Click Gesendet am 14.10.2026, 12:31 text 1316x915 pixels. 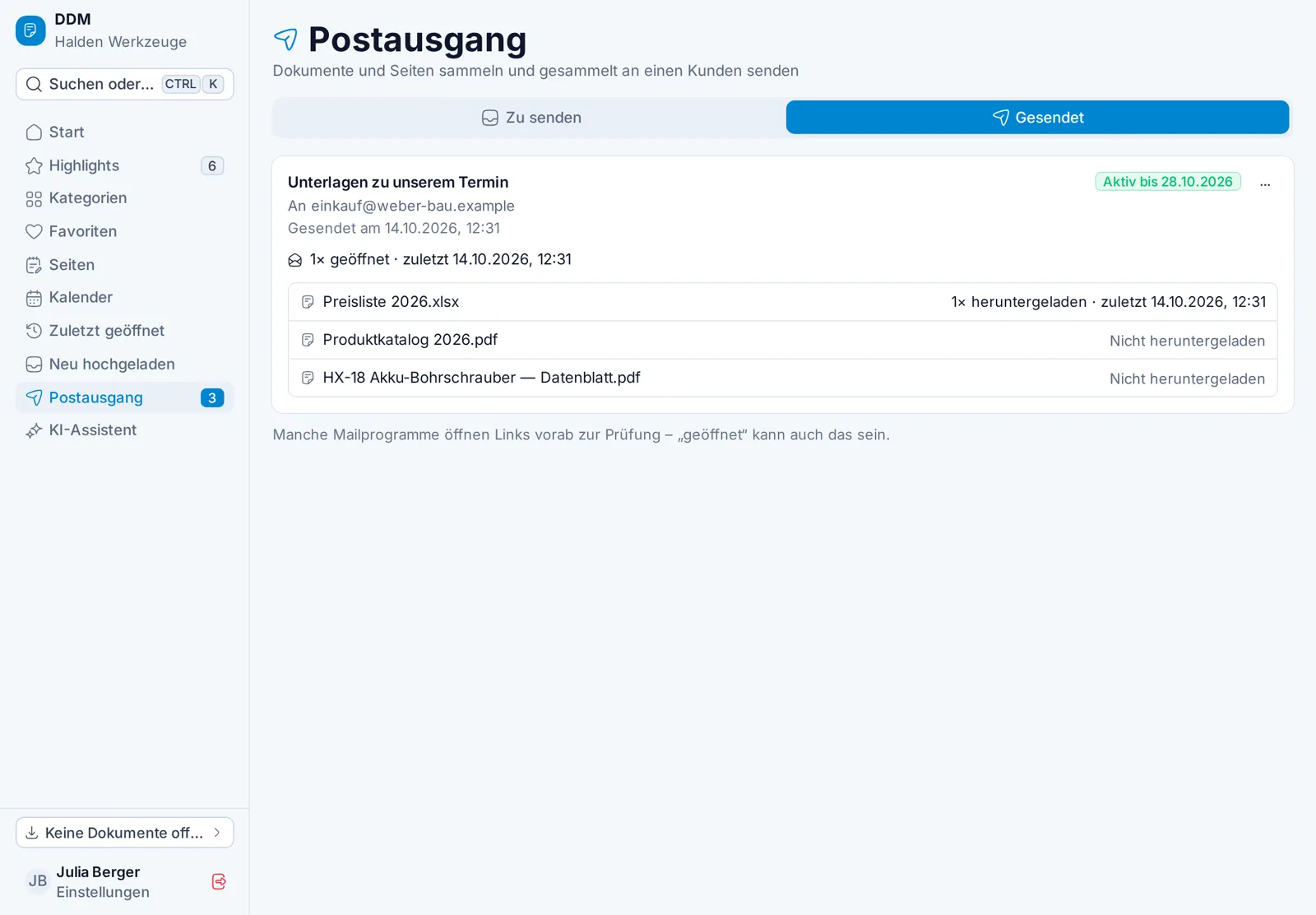point(394,228)
